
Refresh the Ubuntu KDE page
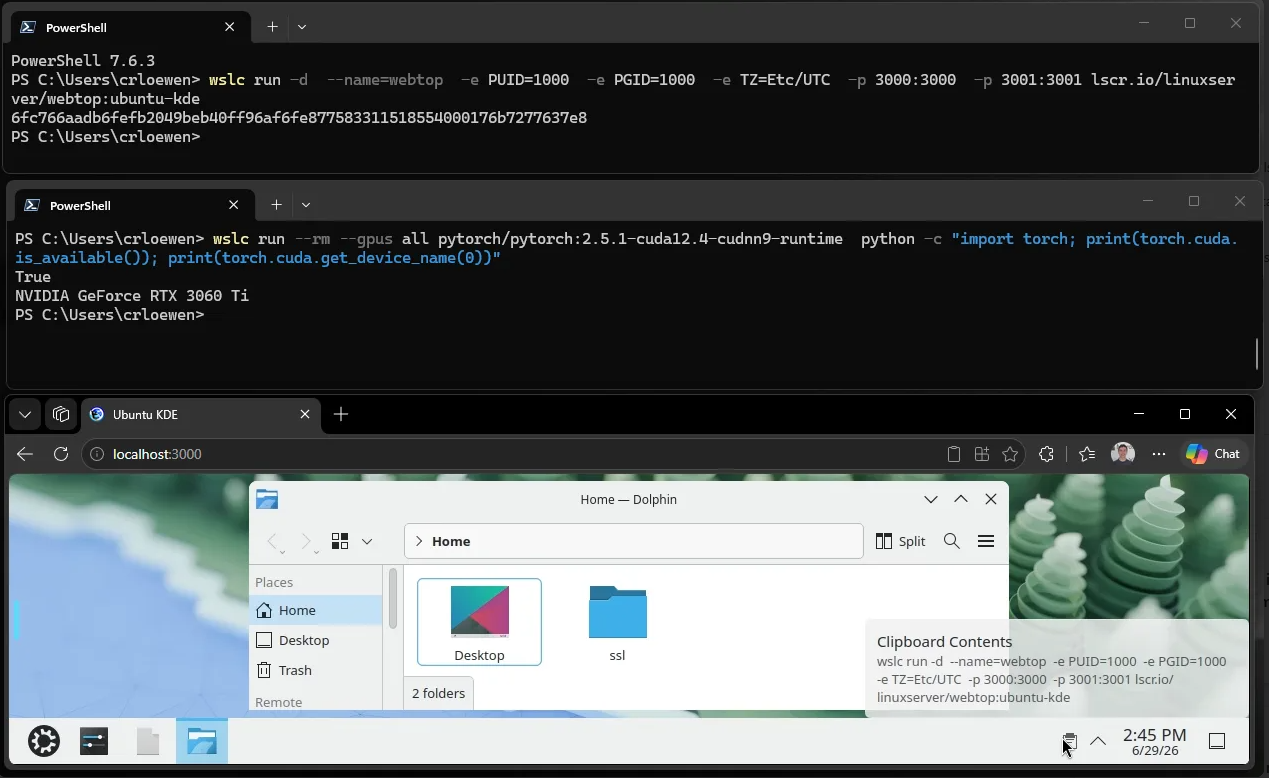coord(61,454)
